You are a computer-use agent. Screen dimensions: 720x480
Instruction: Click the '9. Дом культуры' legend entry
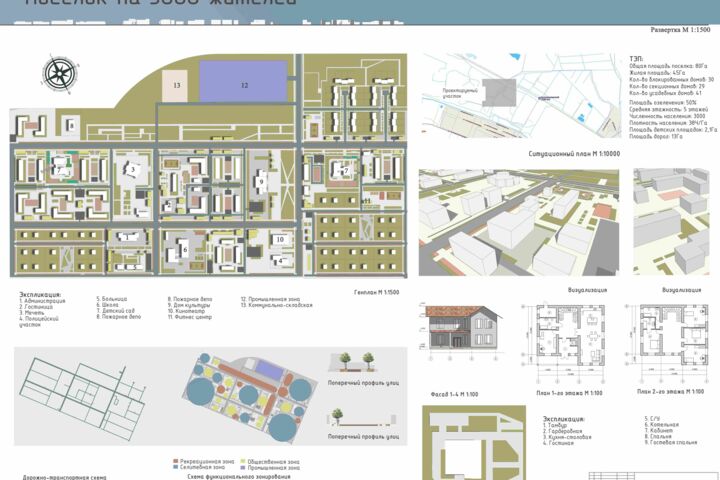tap(189, 305)
